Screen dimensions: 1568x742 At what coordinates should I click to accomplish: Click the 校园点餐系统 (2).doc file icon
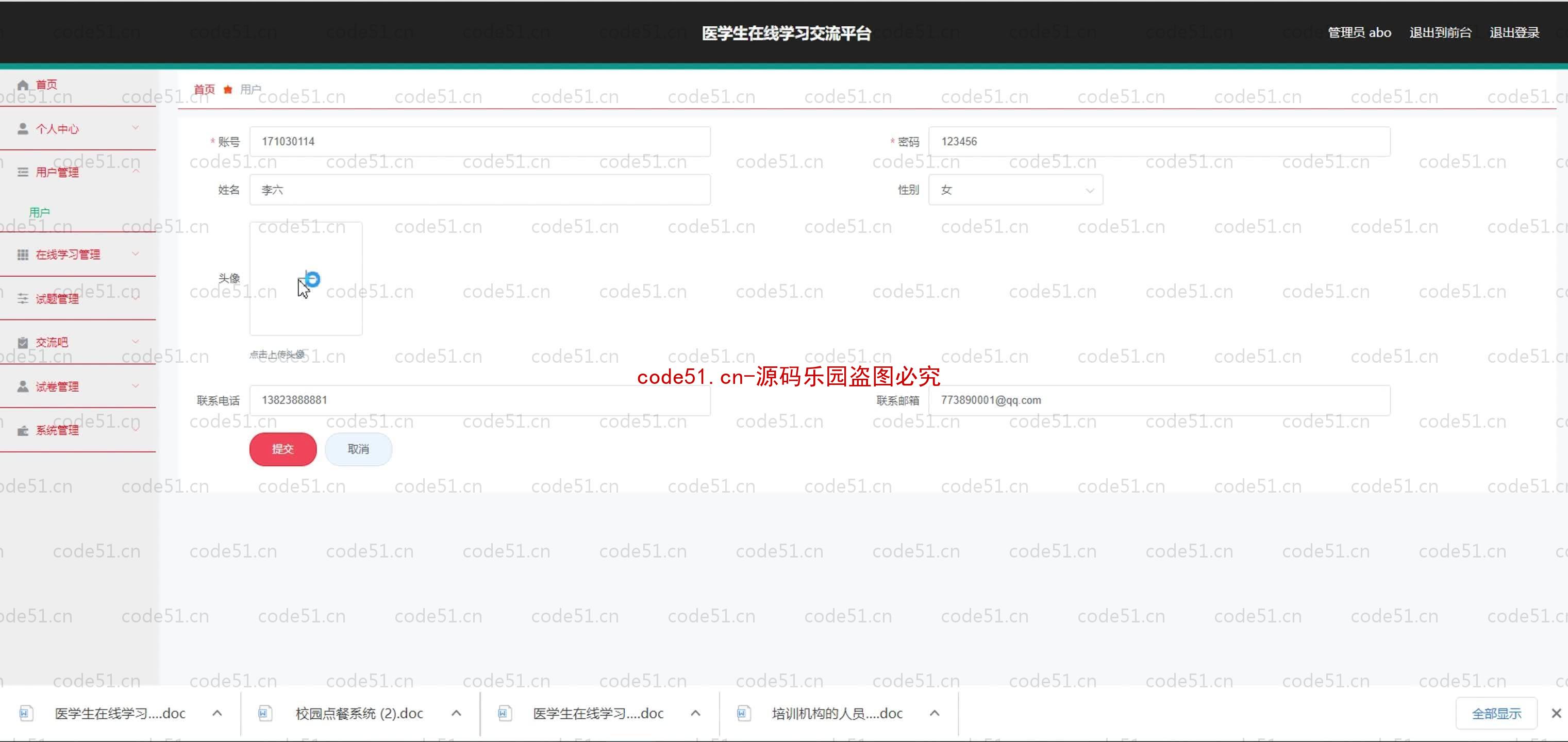tap(265, 713)
